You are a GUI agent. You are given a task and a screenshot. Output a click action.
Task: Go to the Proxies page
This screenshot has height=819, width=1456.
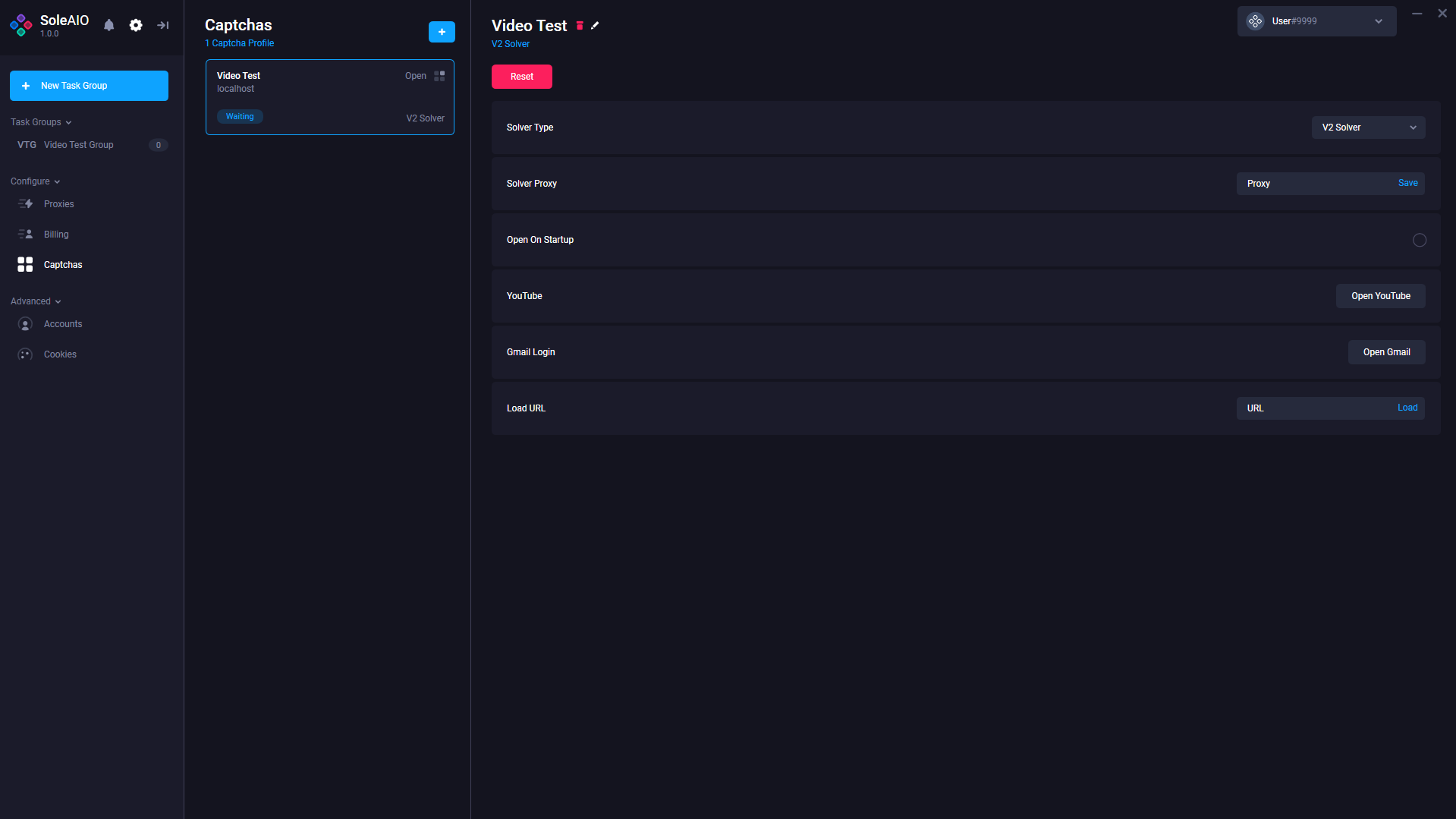pos(58,204)
